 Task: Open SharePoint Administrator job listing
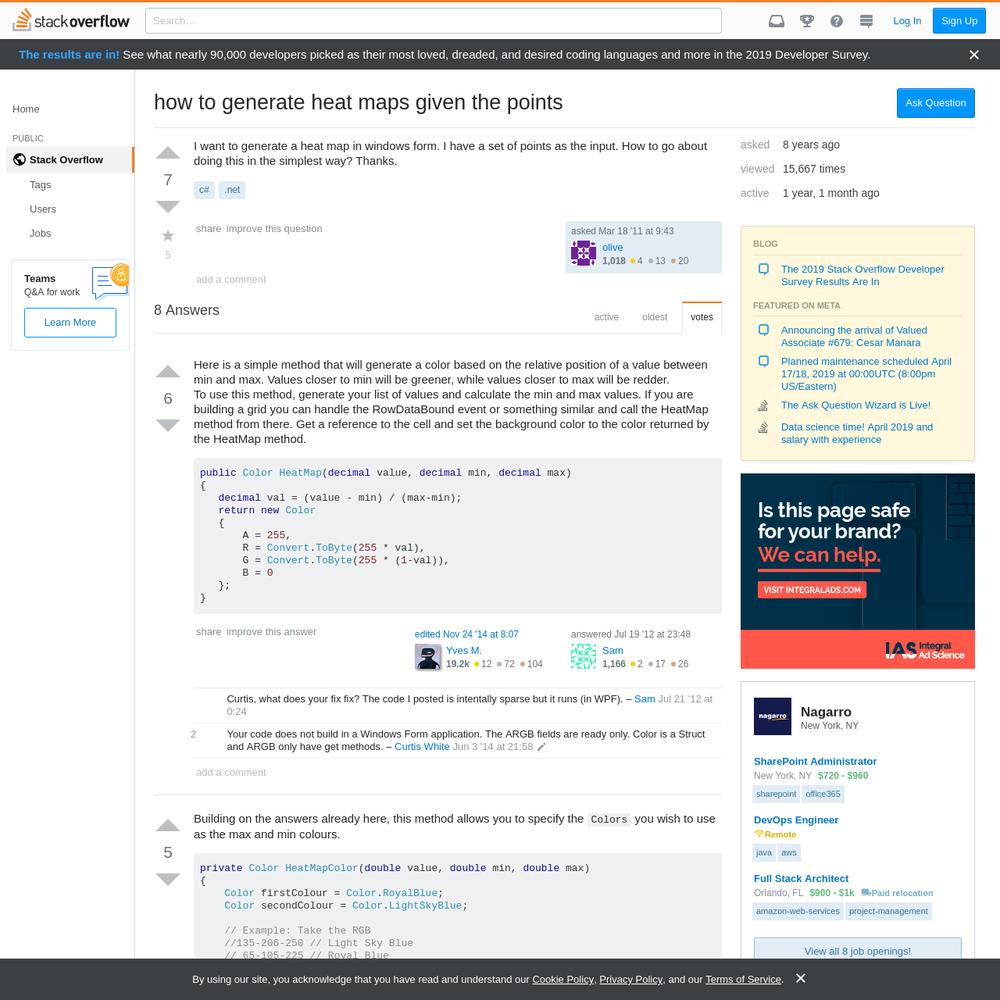tap(815, 761)
